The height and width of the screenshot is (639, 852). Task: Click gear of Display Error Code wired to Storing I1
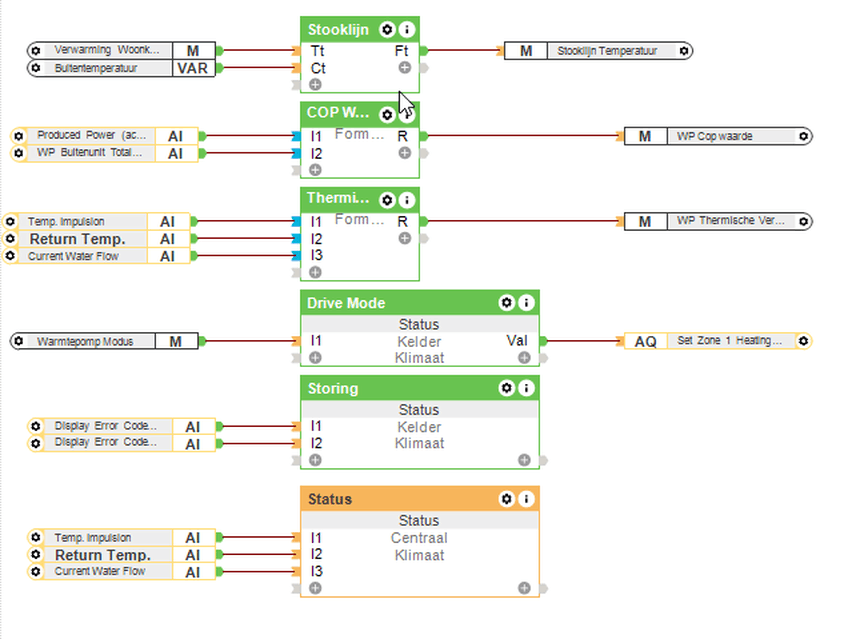click(36, 426)
